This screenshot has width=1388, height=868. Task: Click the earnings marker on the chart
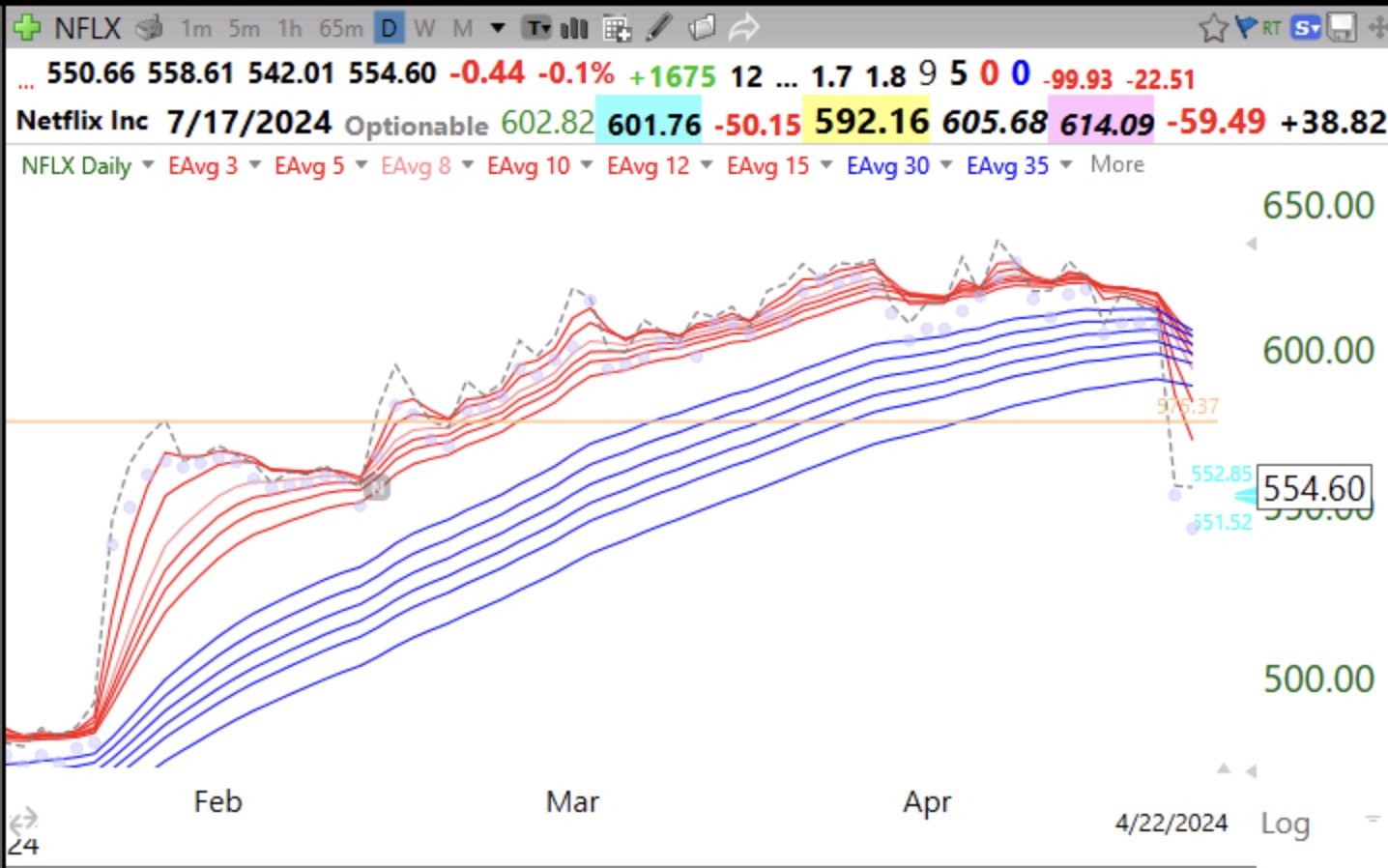coord(378,489)
